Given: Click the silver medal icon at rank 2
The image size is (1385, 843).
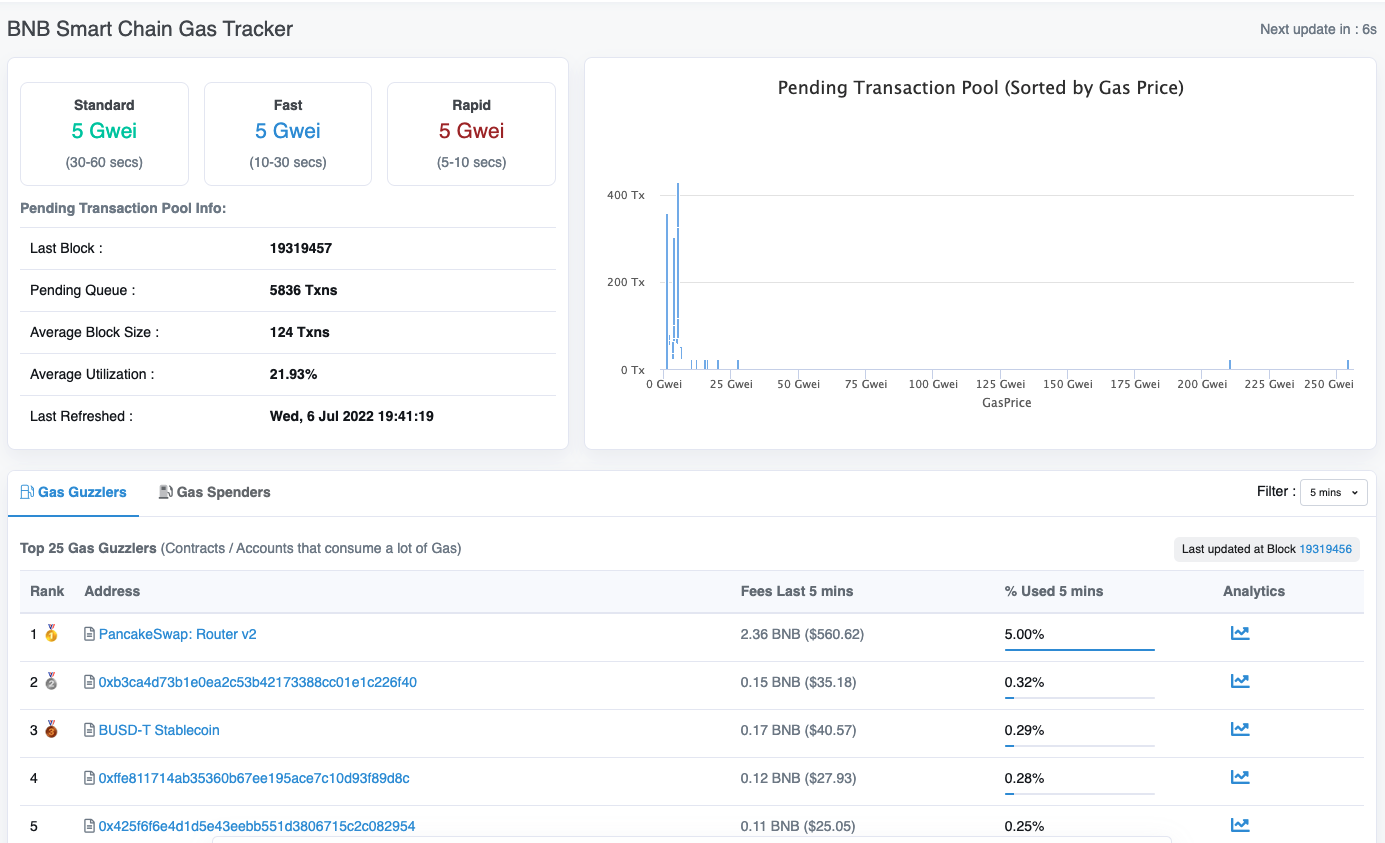Looking at the screenshot, I should pyautogui.click(x=51, y=682).
